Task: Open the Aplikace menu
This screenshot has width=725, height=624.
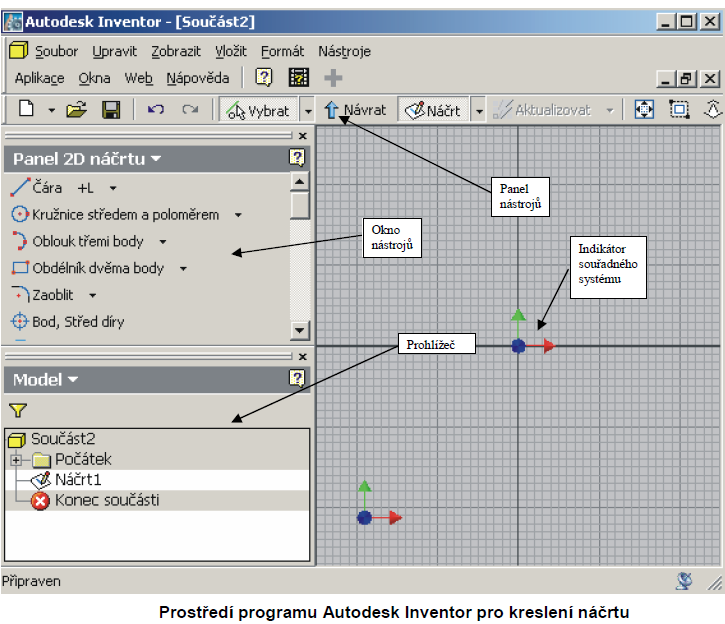Action: (x=39, y=78)
